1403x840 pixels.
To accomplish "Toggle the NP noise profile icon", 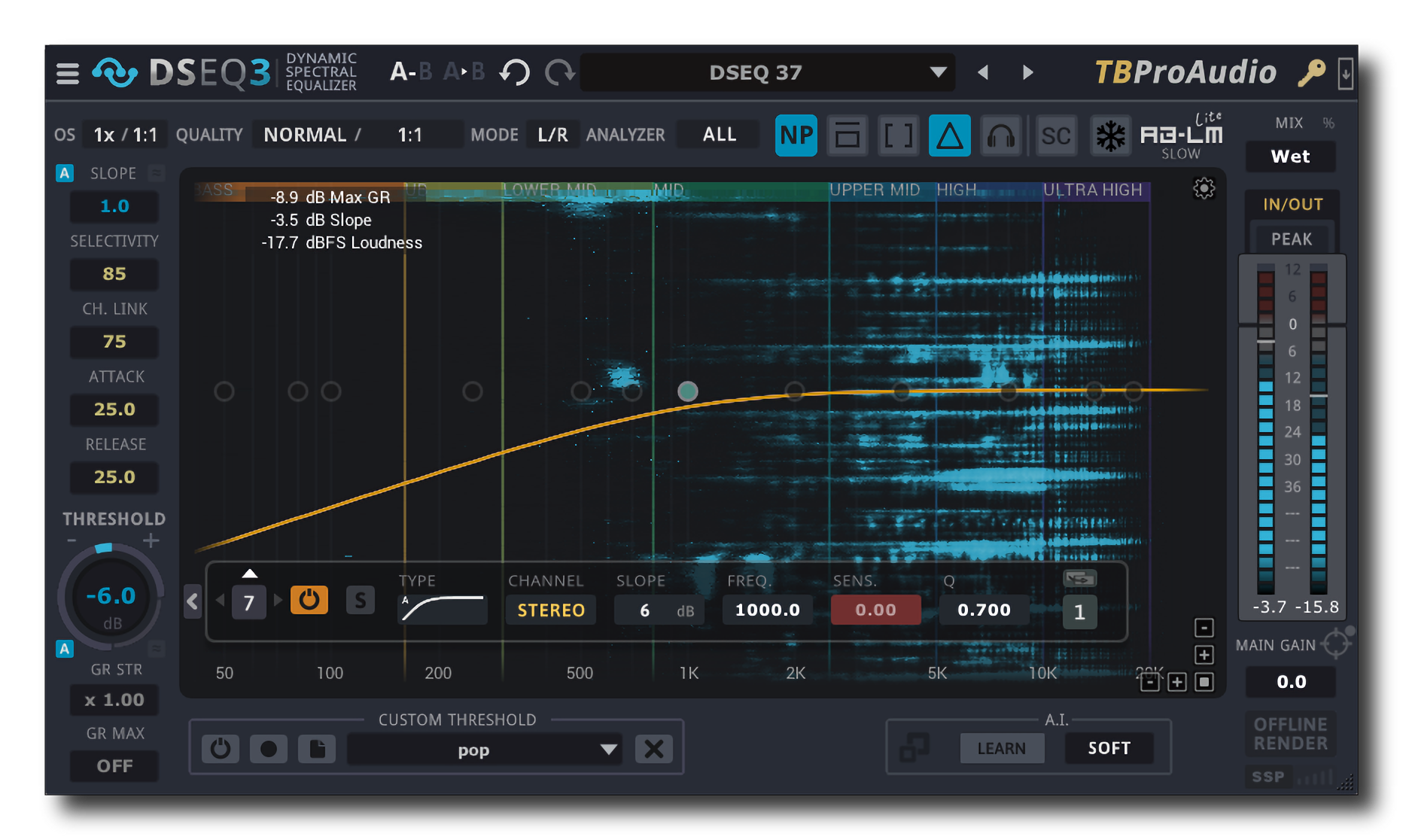I will [796, 135].
